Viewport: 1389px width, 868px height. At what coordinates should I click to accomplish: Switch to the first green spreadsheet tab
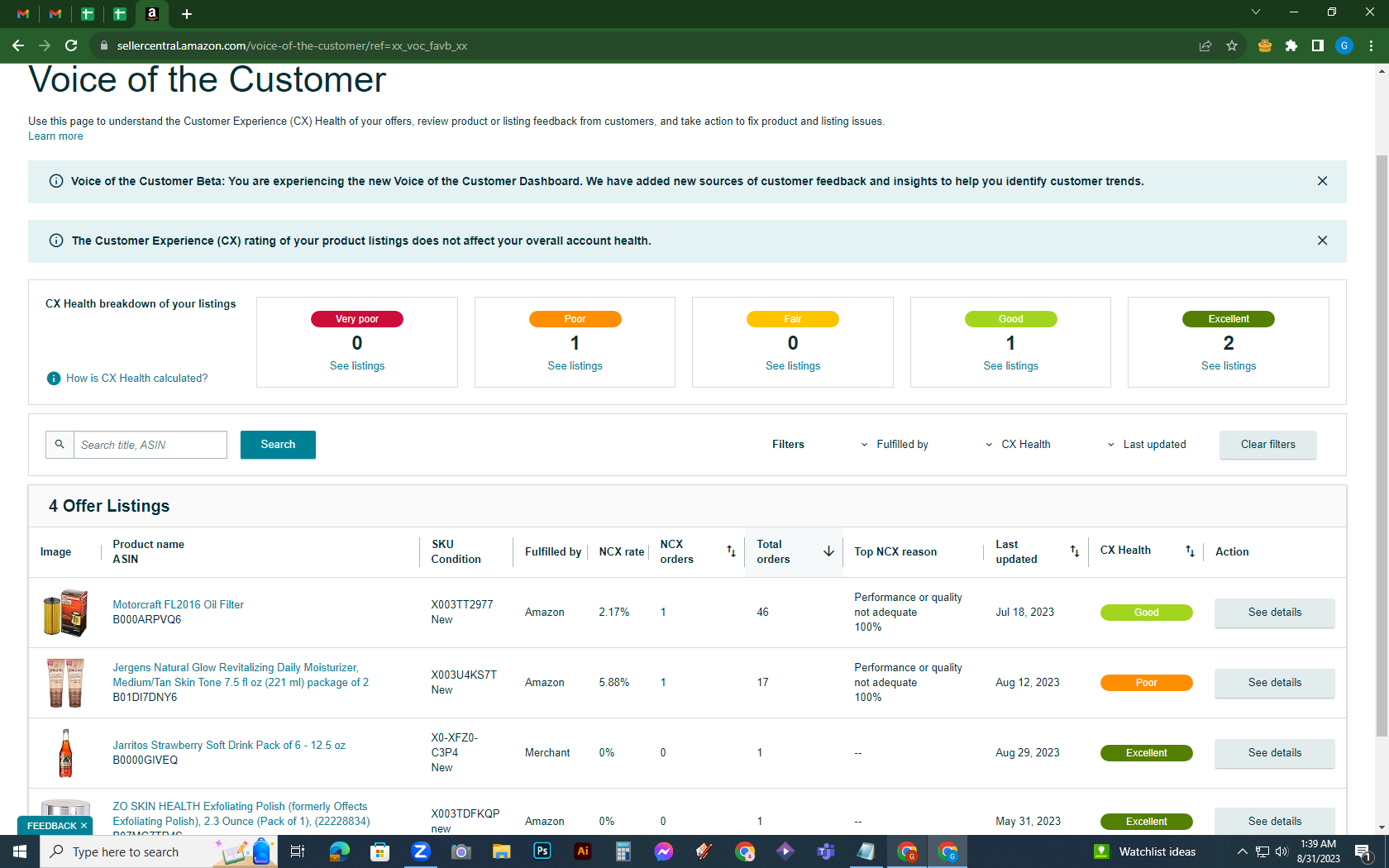(88, 14)
